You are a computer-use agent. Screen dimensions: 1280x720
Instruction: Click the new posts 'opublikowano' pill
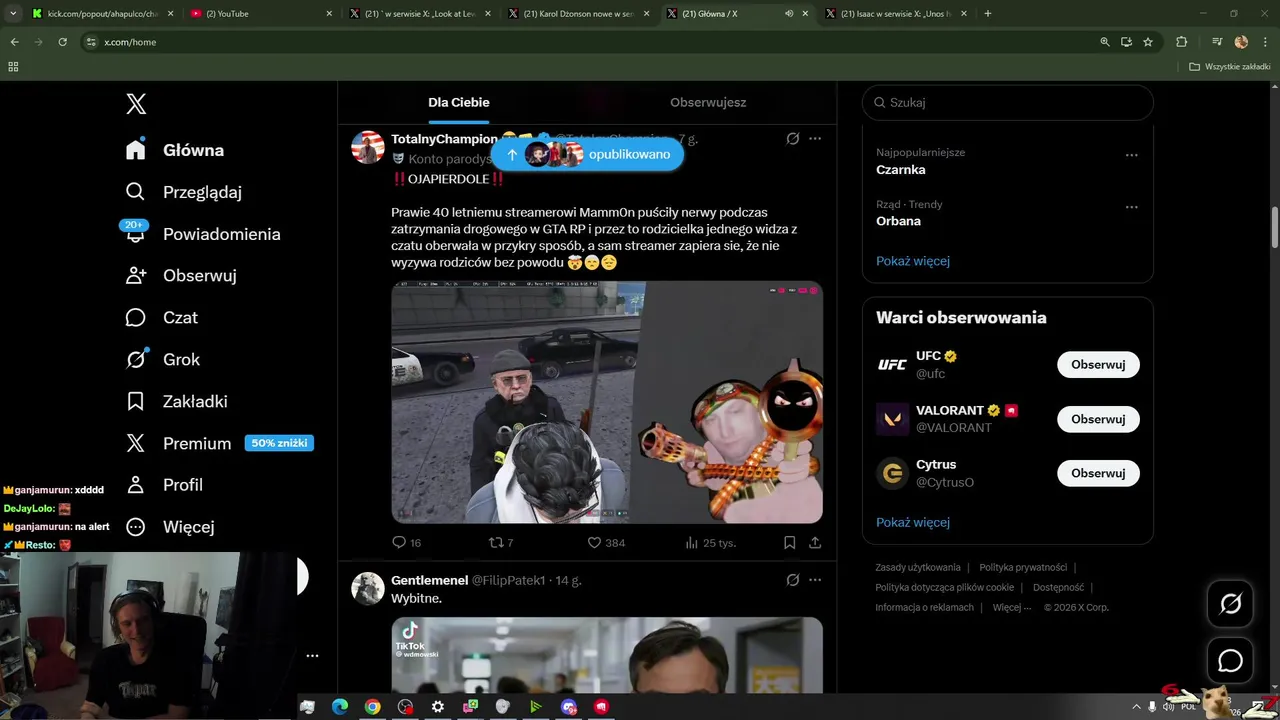587,154
